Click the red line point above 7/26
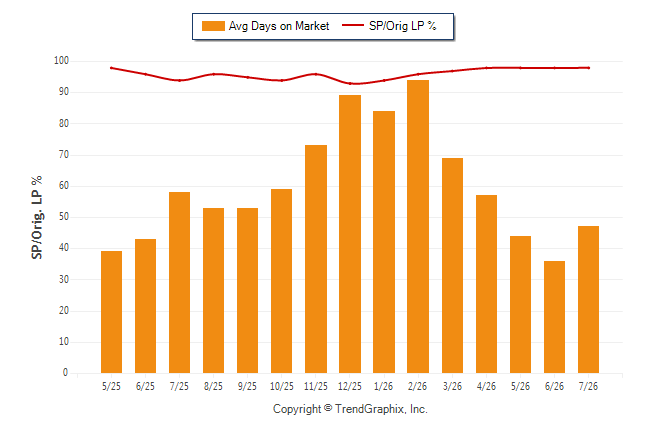 click(588, 68)
